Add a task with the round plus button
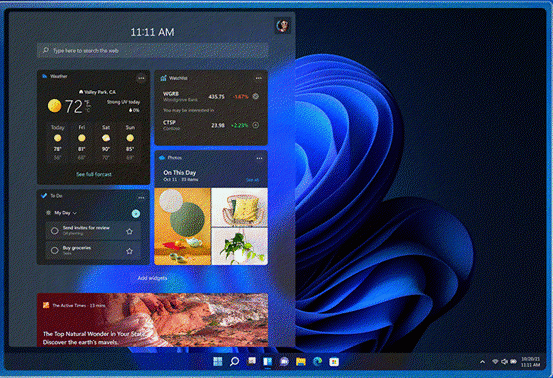 coord(136,213)
